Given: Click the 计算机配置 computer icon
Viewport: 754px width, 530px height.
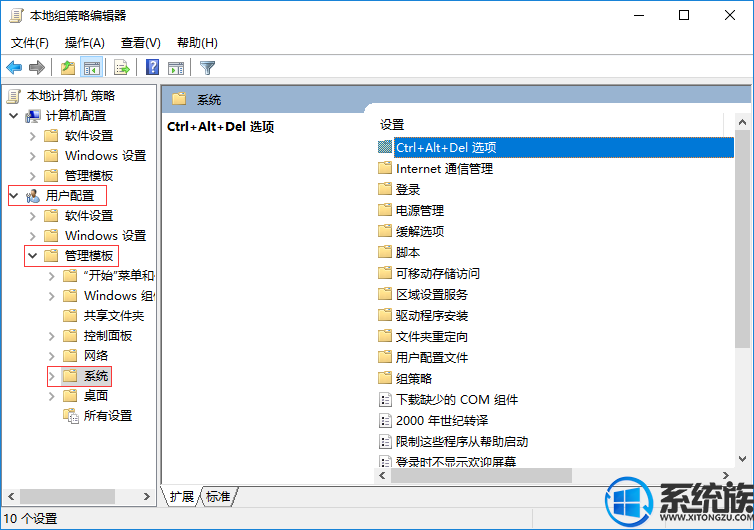Looking at the screenshot, I should click(33, 116).
